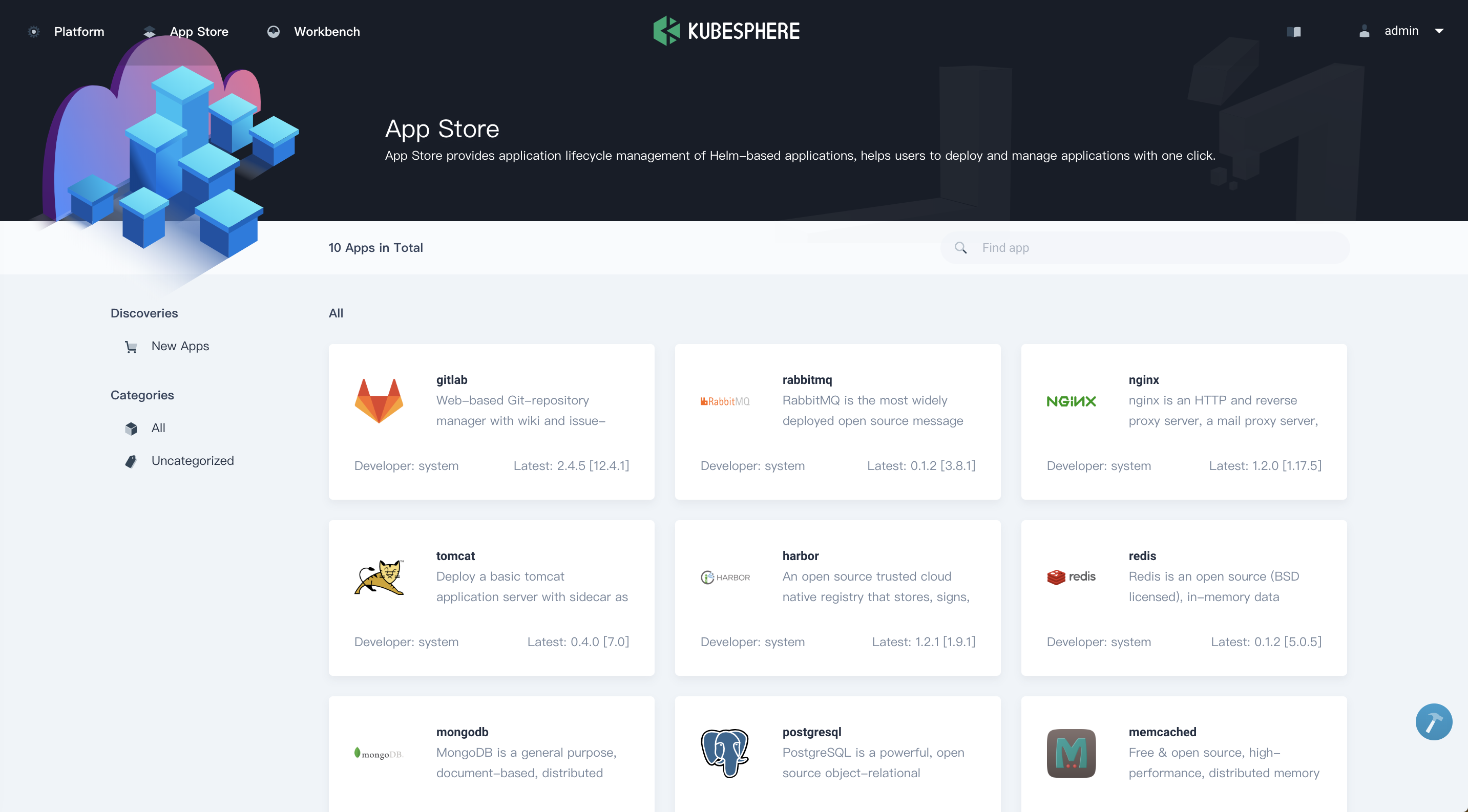Click the tomcat cat logo

tap(379, 577)
